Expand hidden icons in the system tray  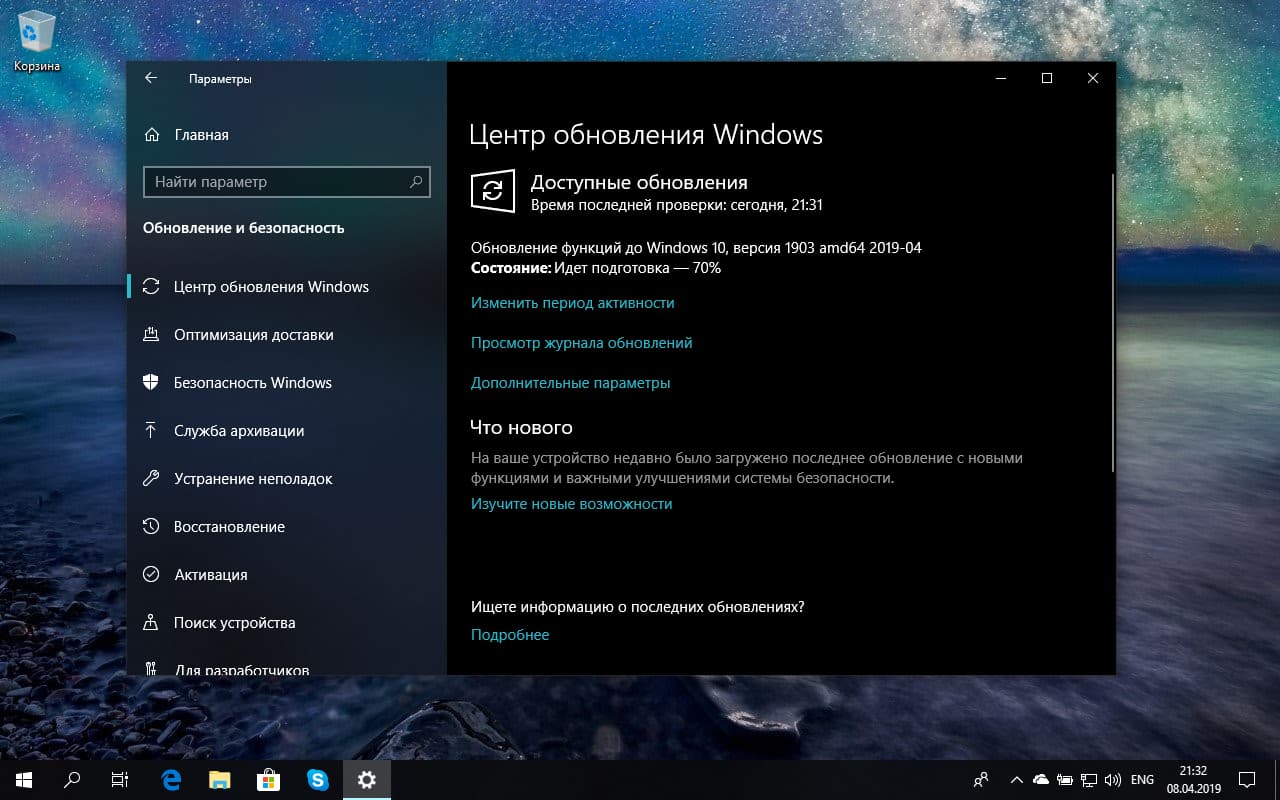1016,780
